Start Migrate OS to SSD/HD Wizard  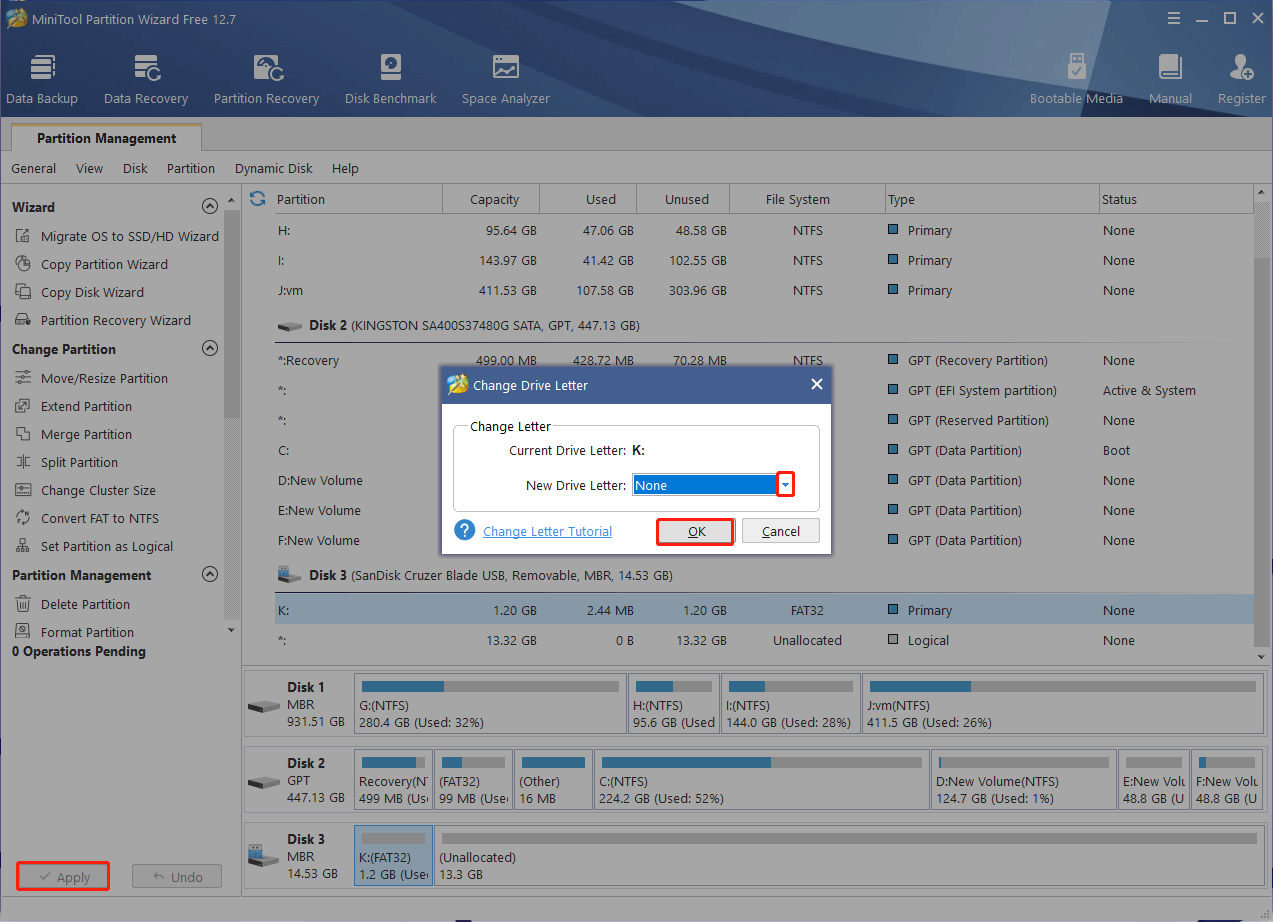tap(117, 237)
